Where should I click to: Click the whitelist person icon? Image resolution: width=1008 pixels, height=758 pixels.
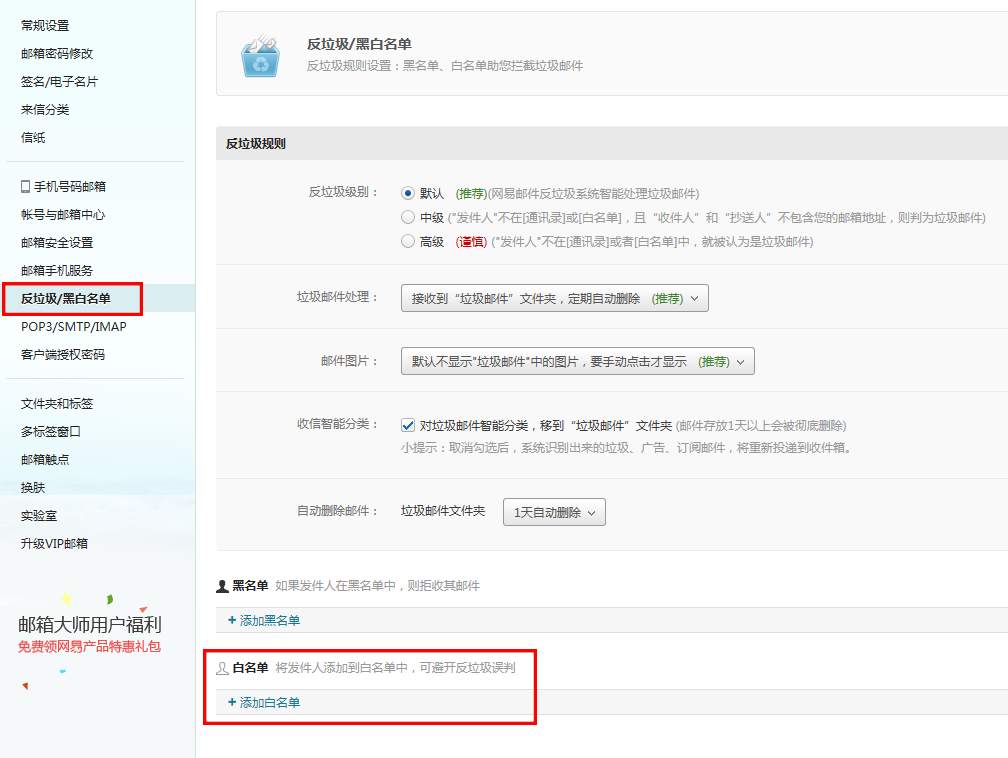click(222, 668)
